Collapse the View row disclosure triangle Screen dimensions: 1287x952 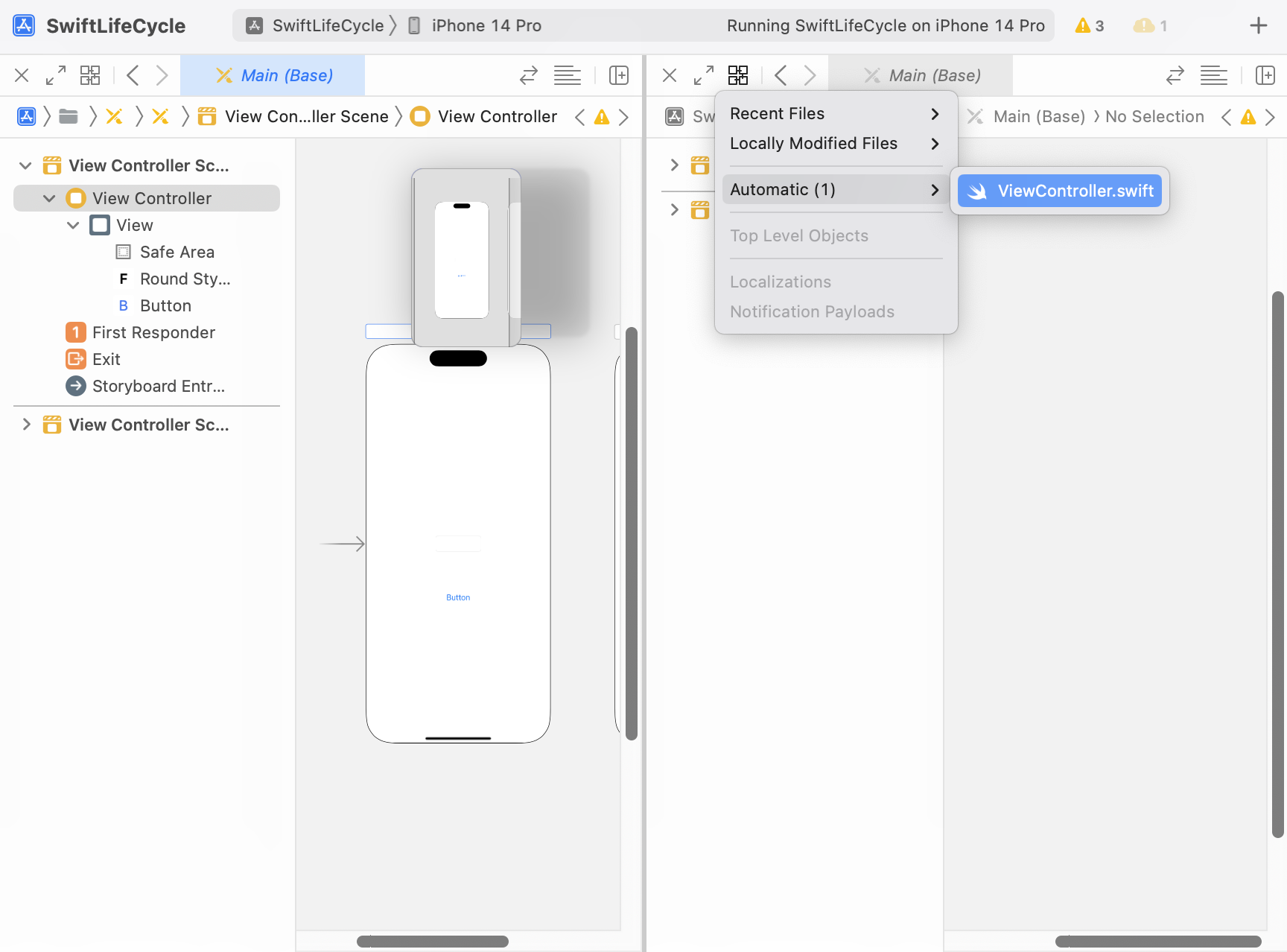point(73,225)
